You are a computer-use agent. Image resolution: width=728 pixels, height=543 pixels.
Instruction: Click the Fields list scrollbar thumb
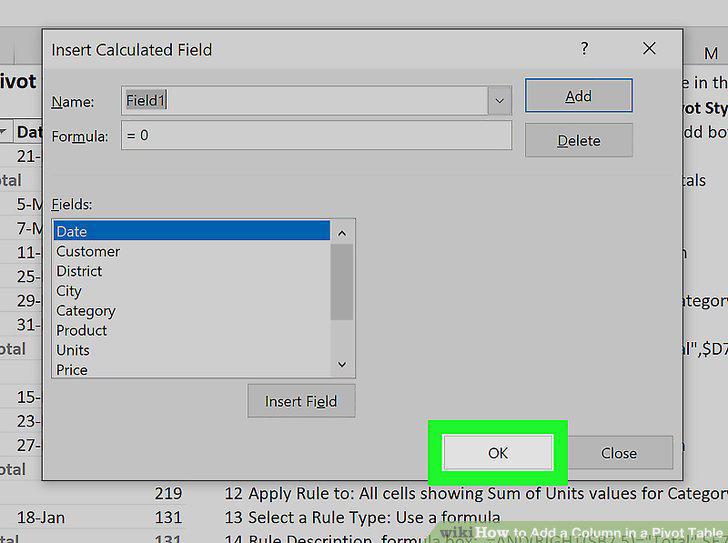342,282
